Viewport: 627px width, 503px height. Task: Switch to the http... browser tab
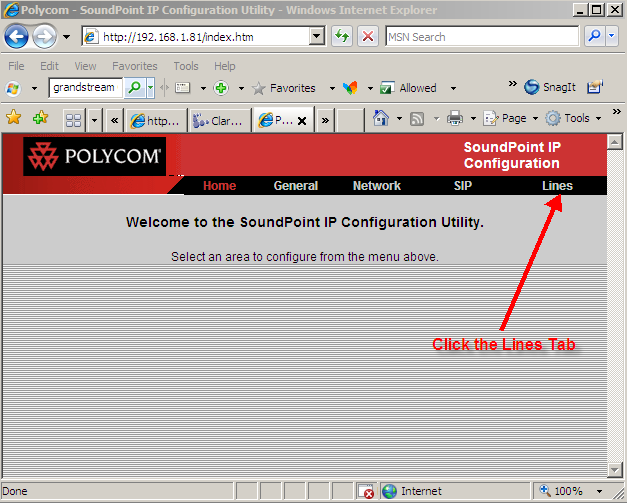(x=156, y=120)
